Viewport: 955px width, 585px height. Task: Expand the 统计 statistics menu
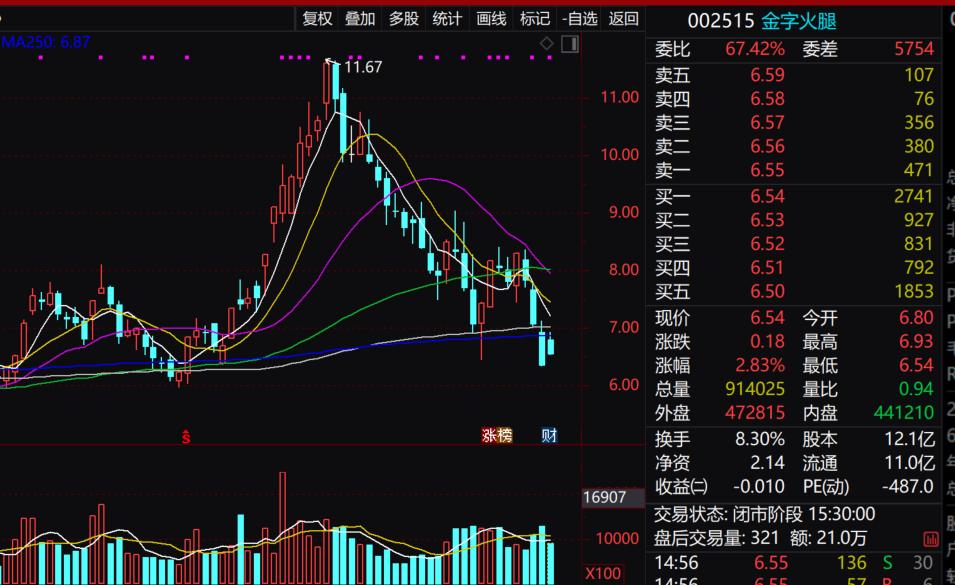447,19
